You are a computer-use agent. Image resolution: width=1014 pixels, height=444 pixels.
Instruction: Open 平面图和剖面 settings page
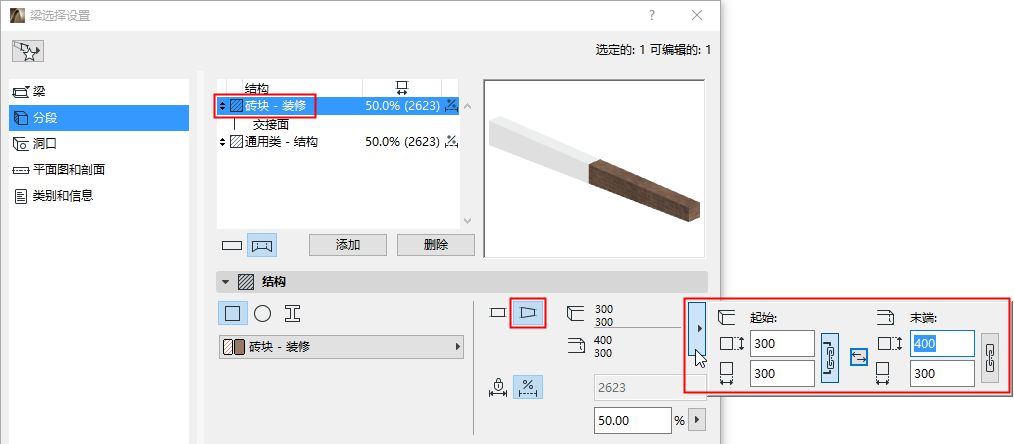pyautogui.click(x=99, y=170)
